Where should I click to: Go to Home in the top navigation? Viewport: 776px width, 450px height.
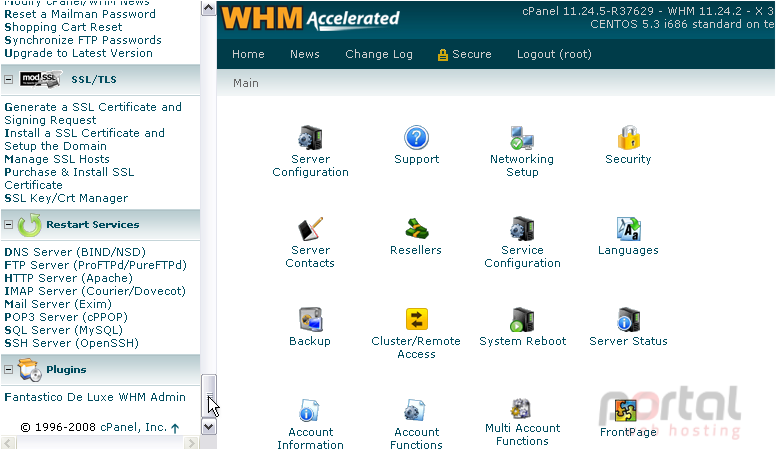248,54
